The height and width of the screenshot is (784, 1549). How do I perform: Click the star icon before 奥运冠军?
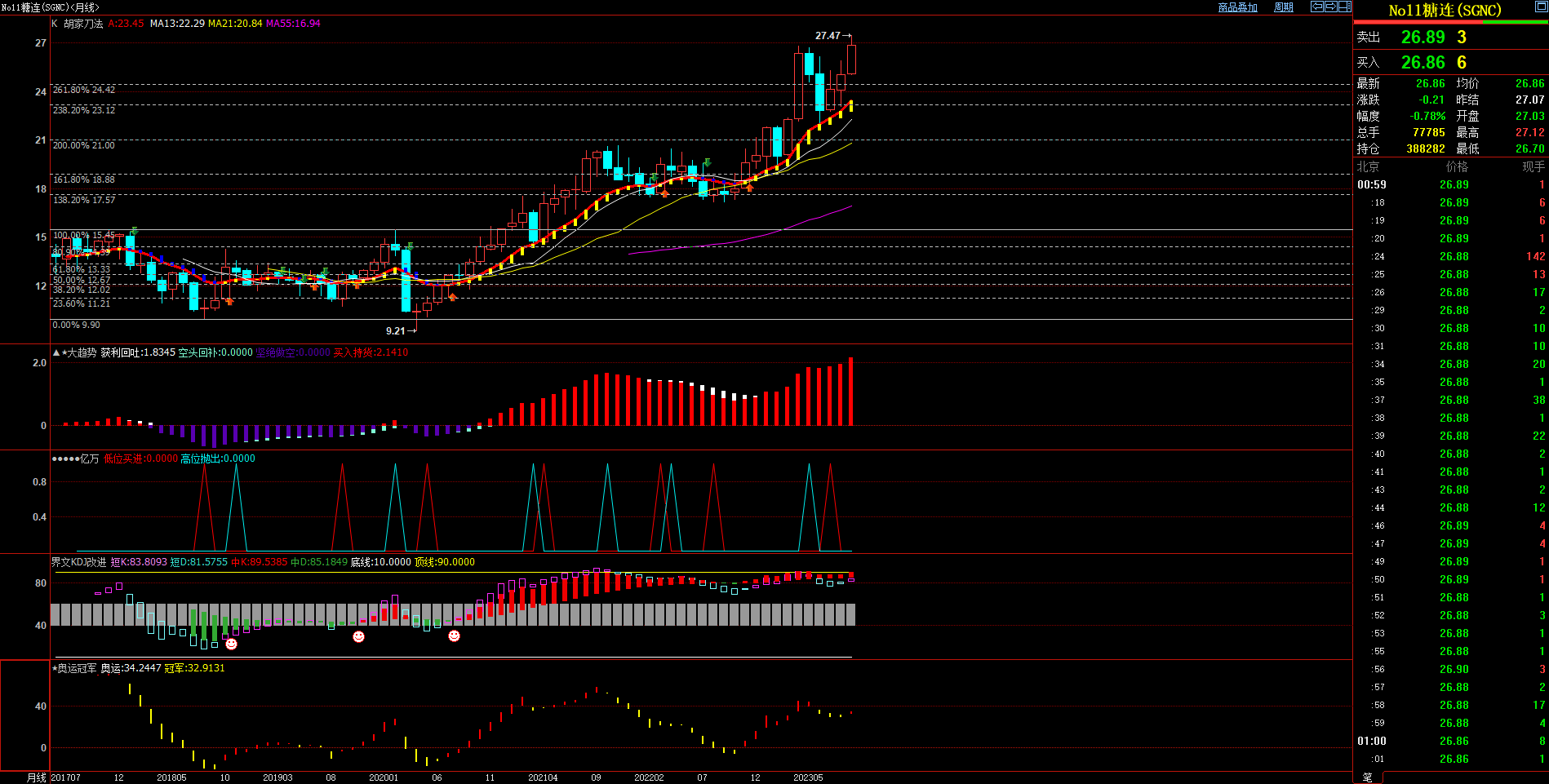55,668
